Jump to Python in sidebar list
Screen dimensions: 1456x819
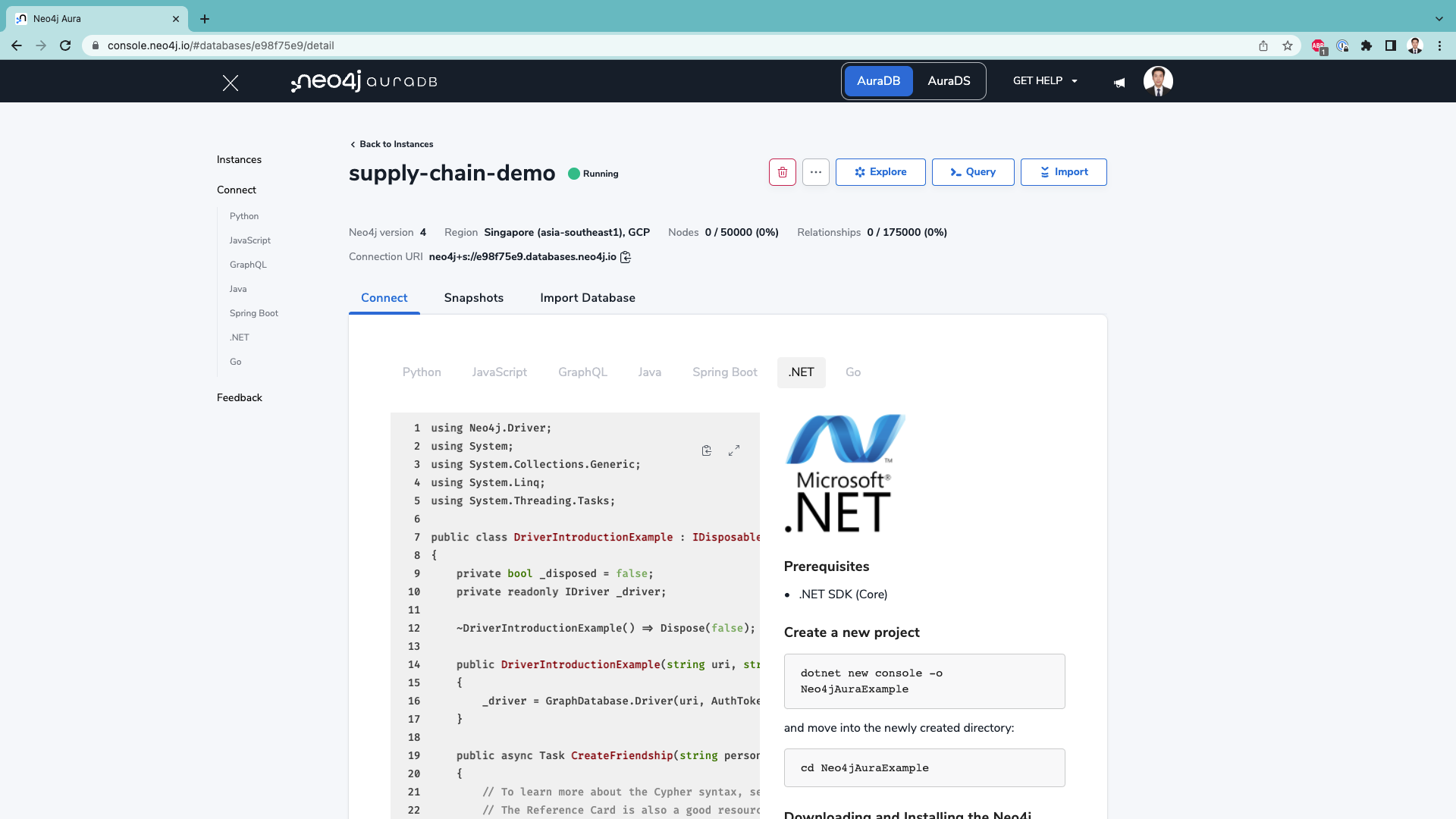244,216
